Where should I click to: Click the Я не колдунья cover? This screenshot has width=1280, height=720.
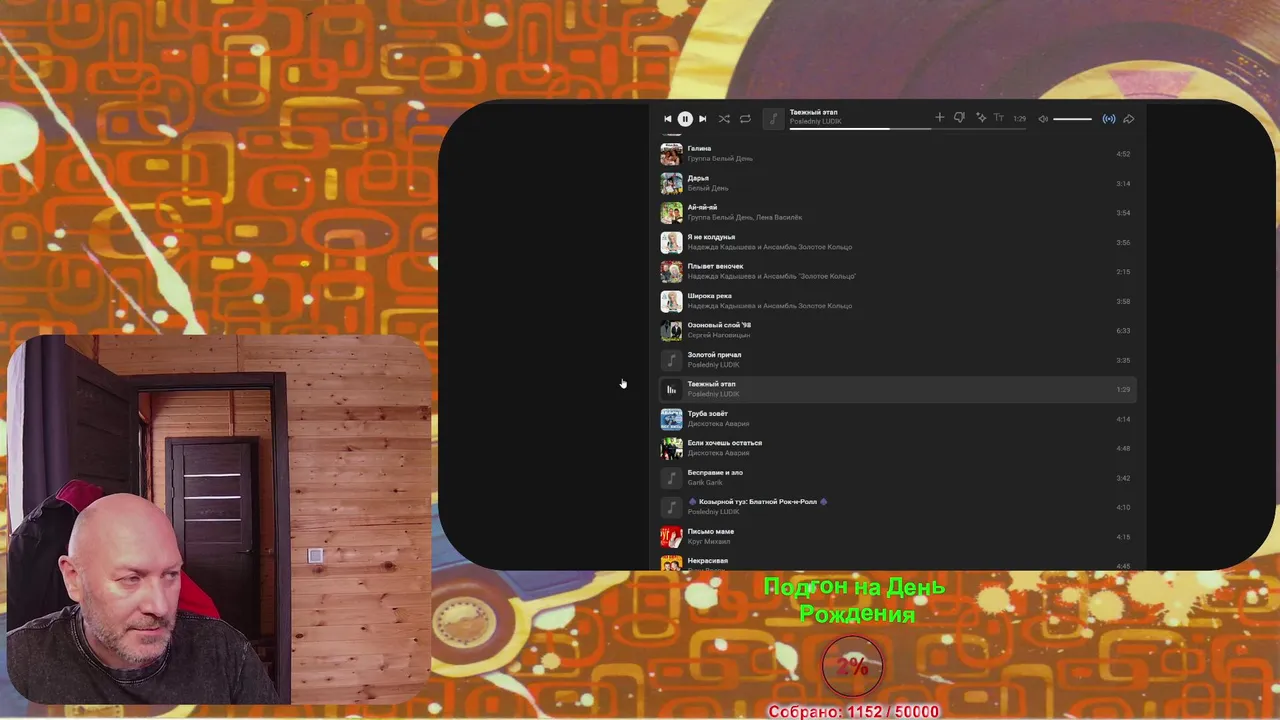pyautogui.click(x=671, y=242)
